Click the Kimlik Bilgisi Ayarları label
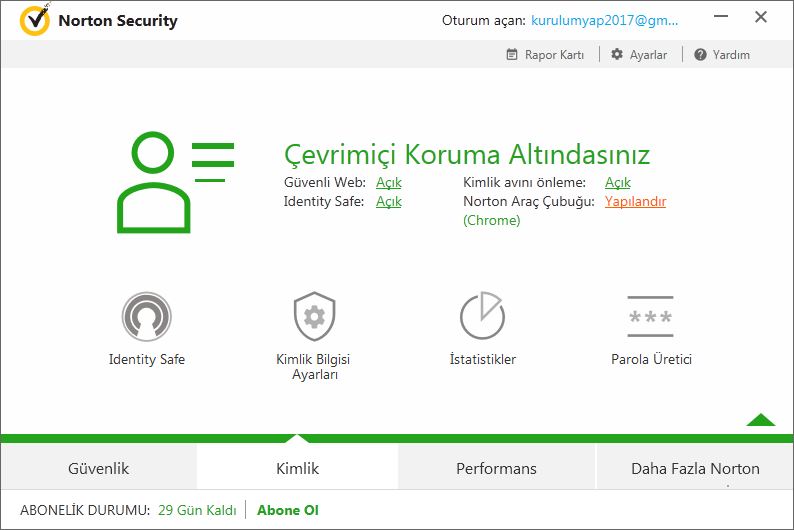 [x=313, y=367]
